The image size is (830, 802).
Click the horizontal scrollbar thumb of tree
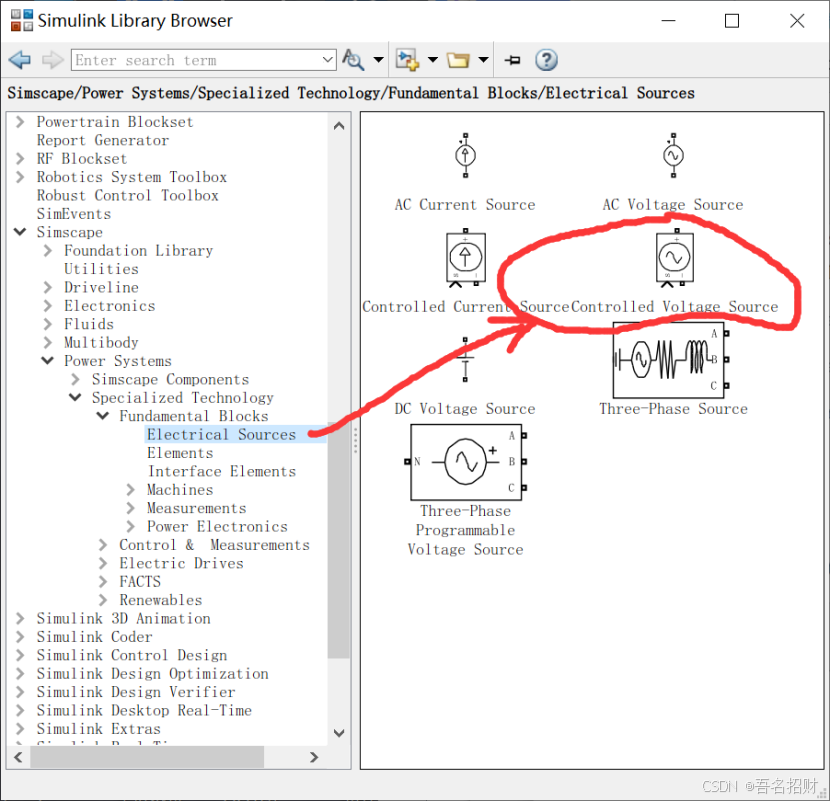[147, 757]
